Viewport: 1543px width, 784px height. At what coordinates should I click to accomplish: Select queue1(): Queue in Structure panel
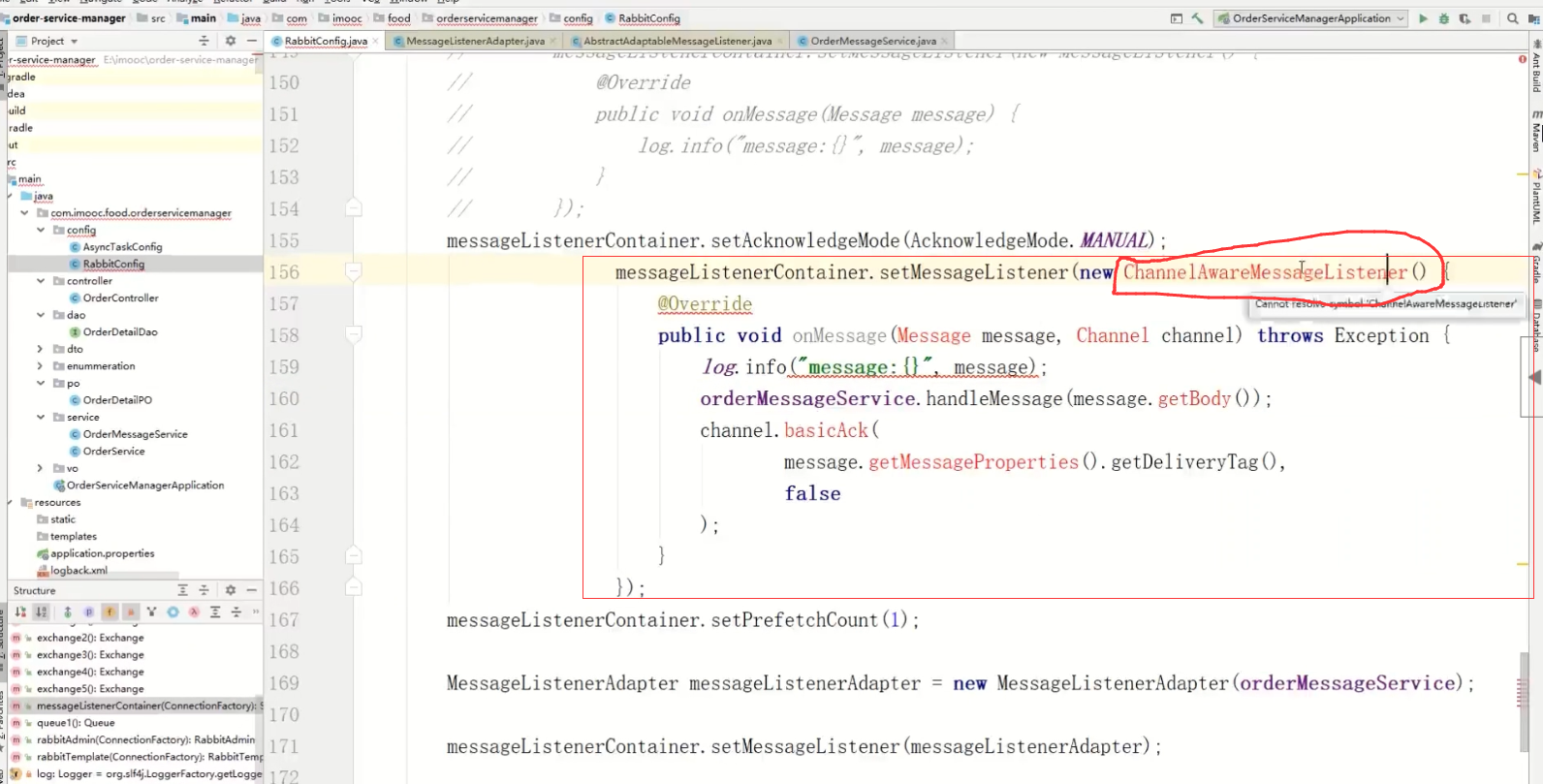pos(76,723)
